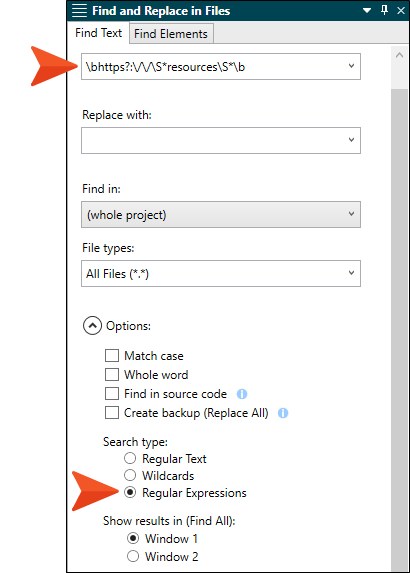Select the Wildcards search type
Screen dimensions: 410x573
[x=130, y=475]
